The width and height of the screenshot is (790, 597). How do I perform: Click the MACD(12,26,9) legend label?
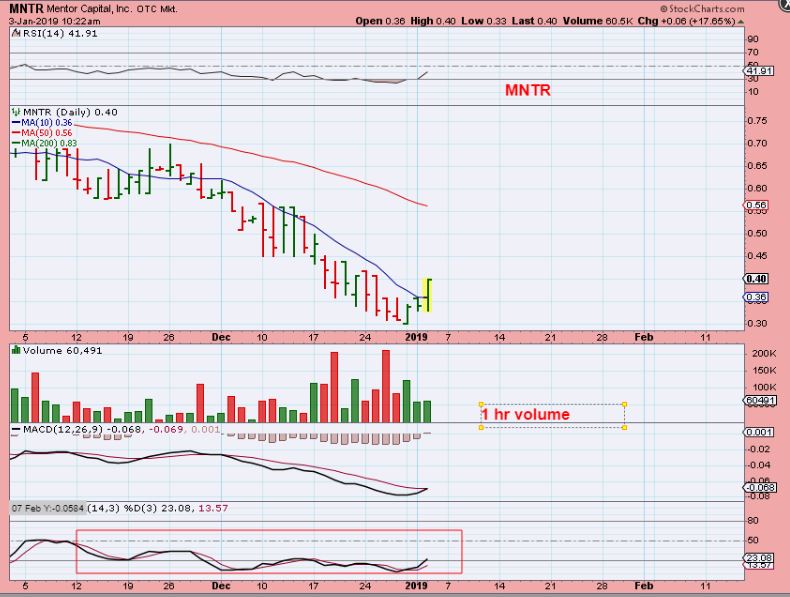tap(63, 429)
